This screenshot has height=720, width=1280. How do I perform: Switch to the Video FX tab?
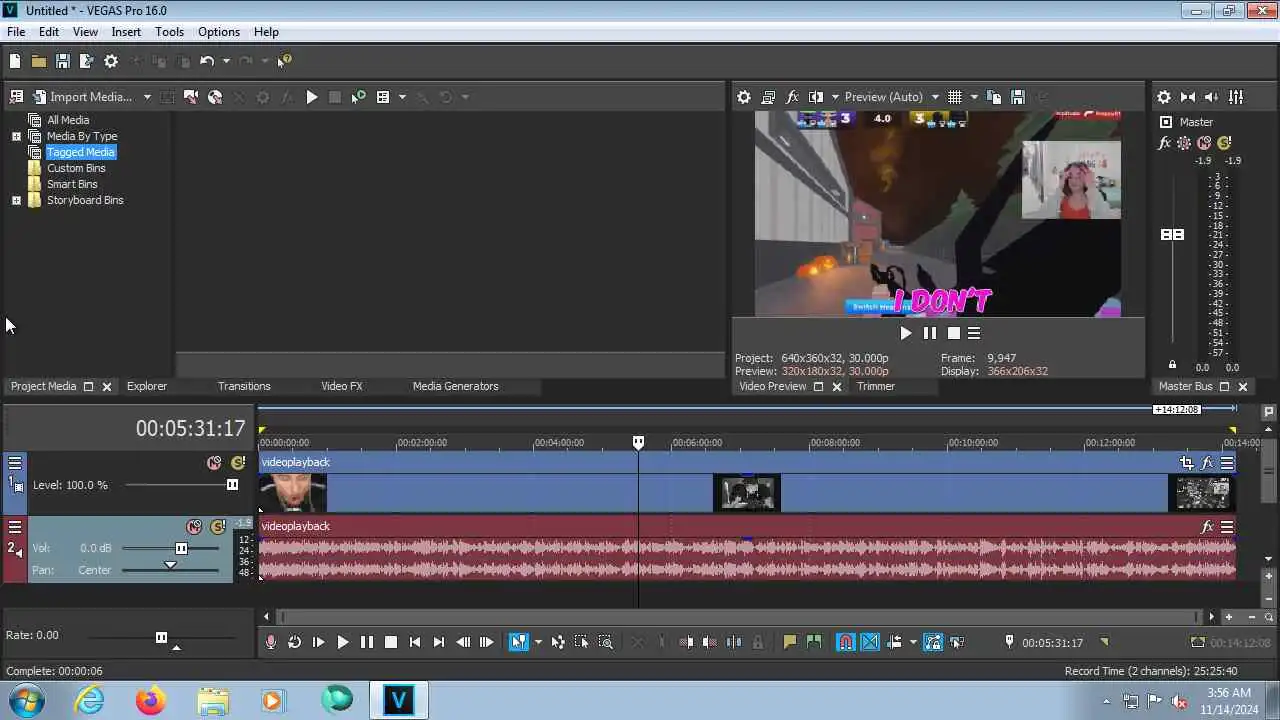342,386
